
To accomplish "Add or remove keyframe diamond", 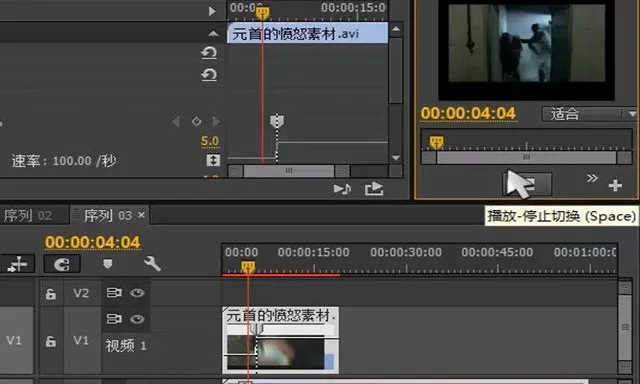I will tap(196, 121).
